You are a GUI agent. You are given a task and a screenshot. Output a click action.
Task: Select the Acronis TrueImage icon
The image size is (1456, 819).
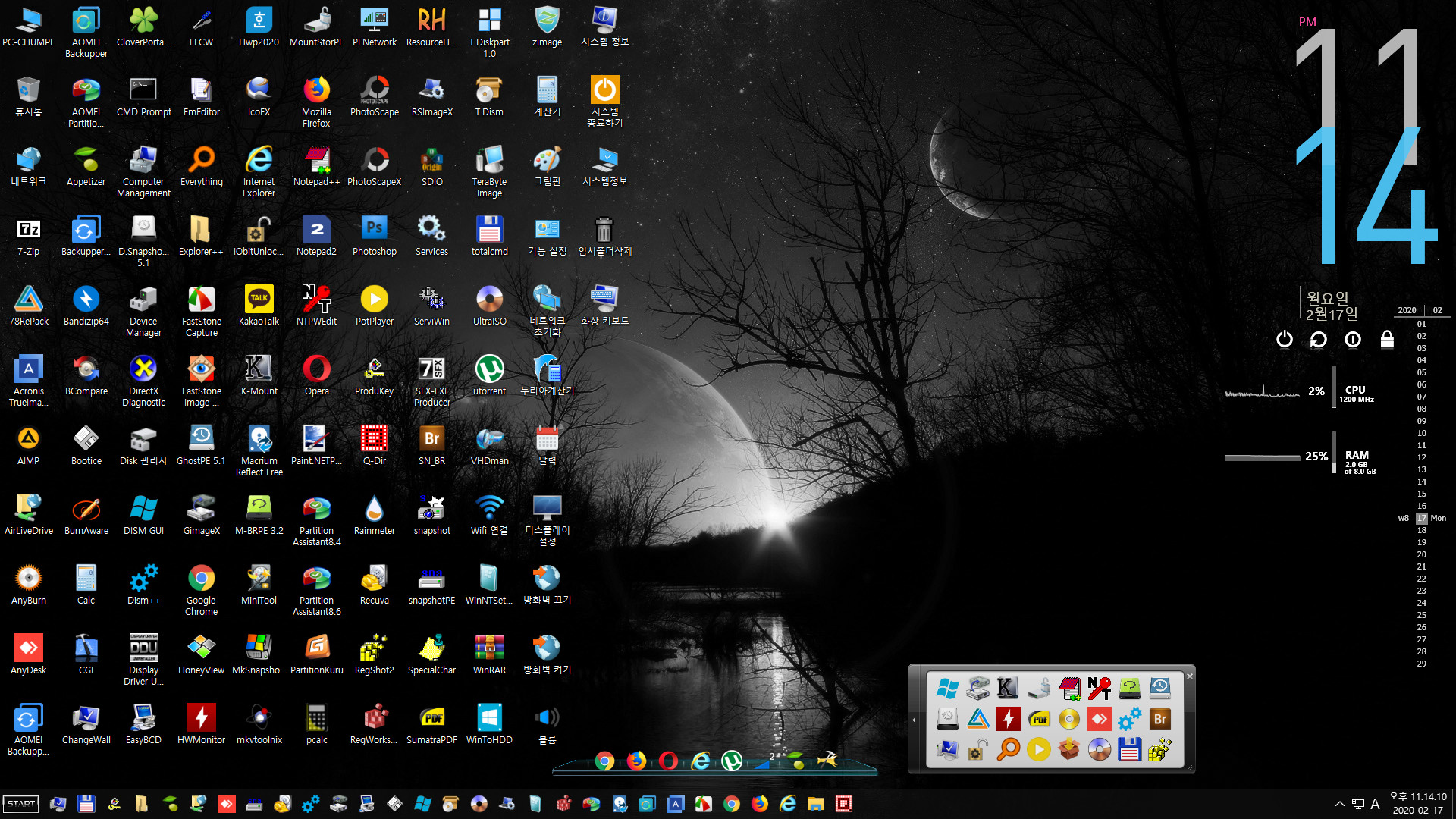click(x=29, y=381)
